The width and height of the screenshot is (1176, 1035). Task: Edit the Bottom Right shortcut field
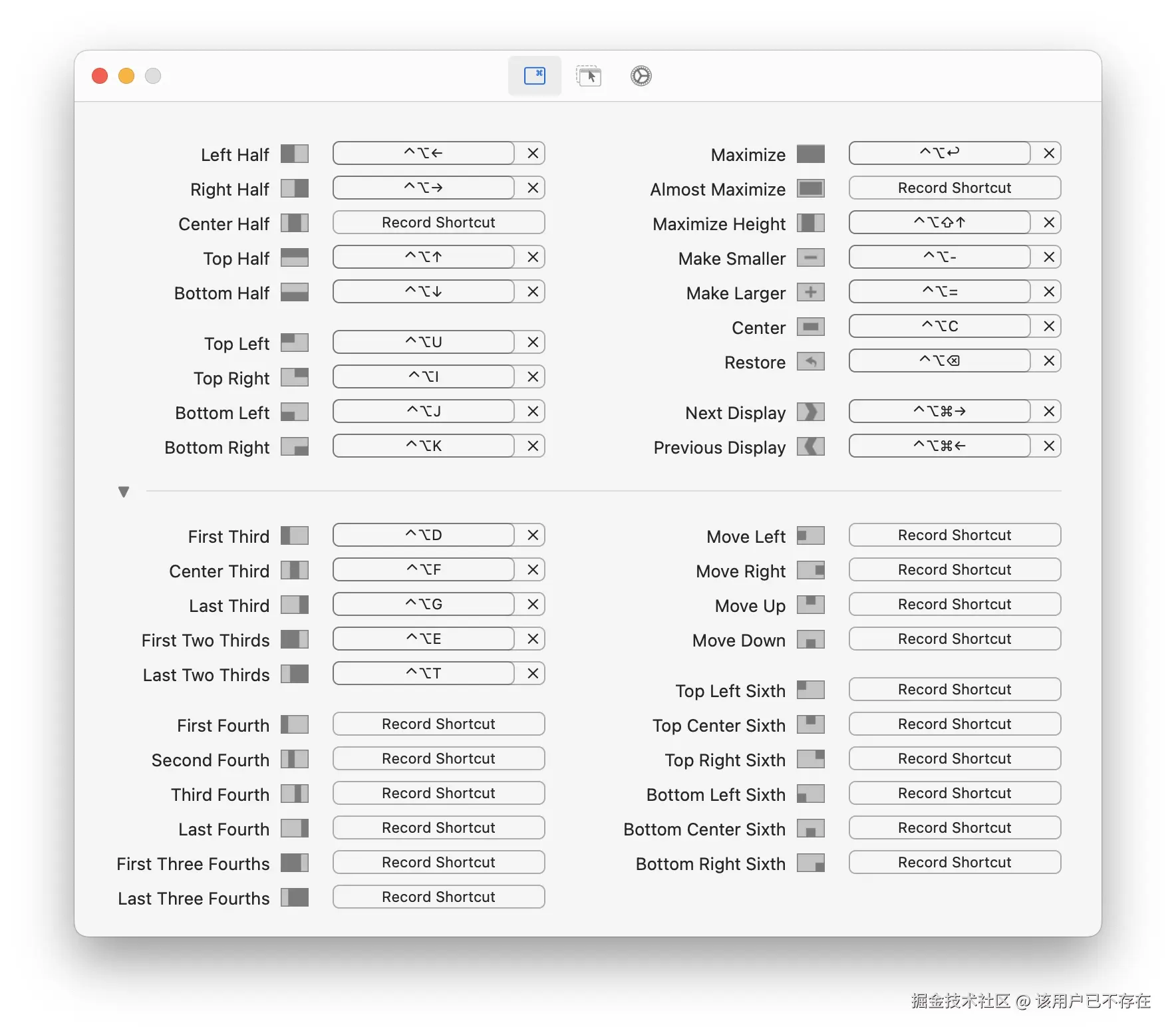pos(424,446)
